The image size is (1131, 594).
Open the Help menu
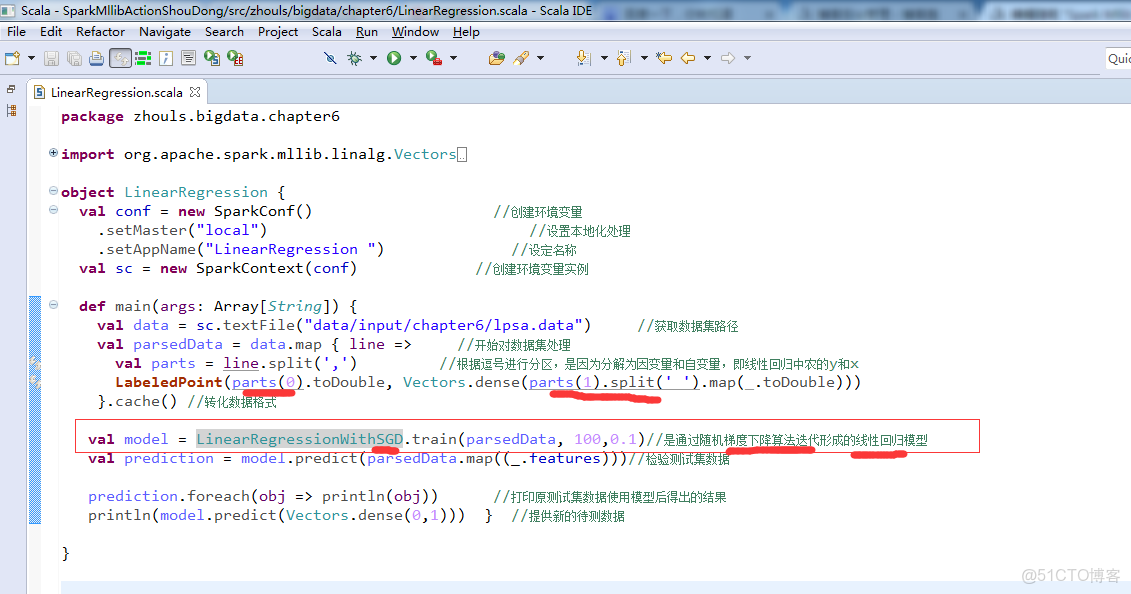point(466,32)
